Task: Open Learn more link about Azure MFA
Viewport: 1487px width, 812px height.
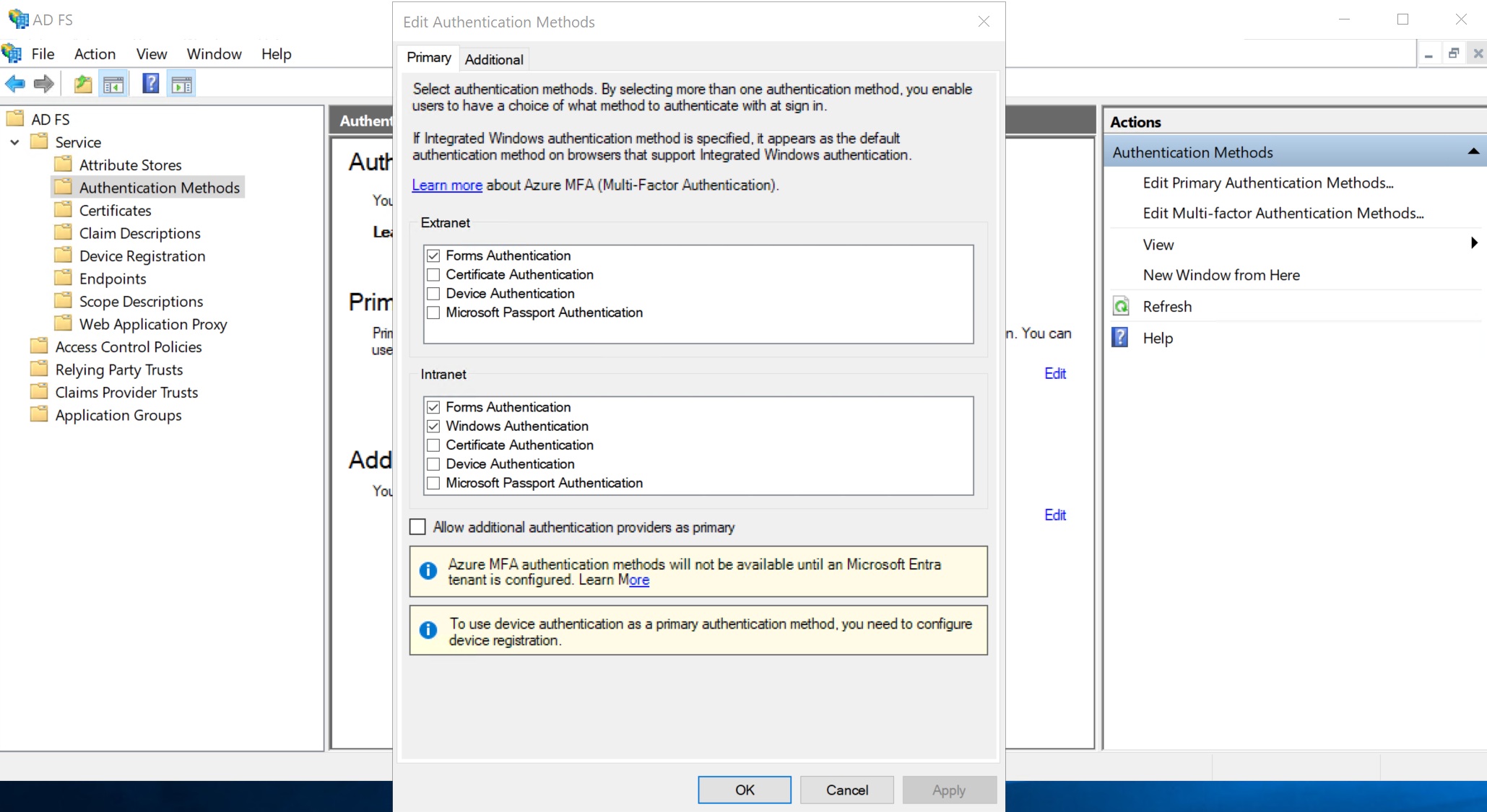Action: [447, 185]
